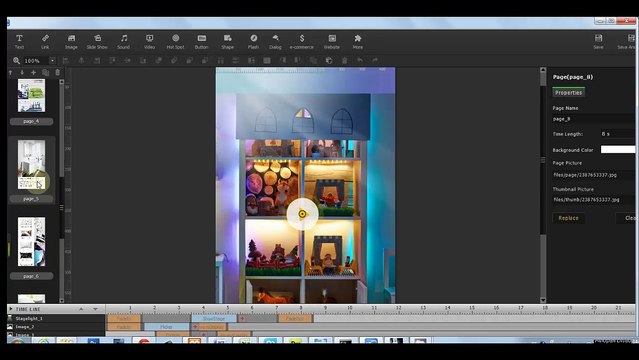Select the page_4 thumbnail
639x360 pixels.
point(31,95)
